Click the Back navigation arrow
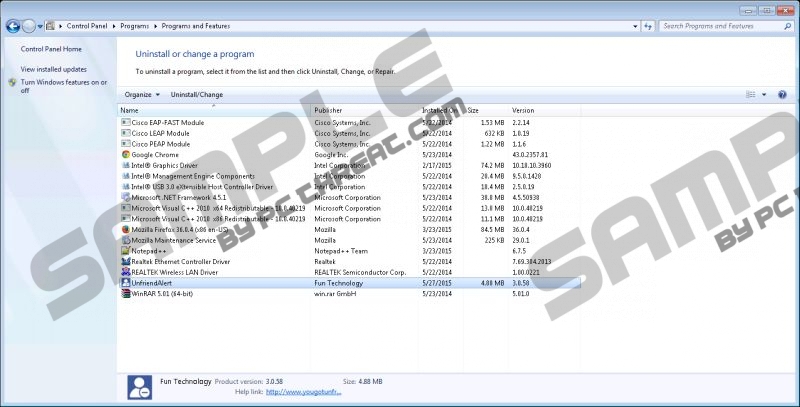Screen dimensions: 800x407 click(12, 23)
